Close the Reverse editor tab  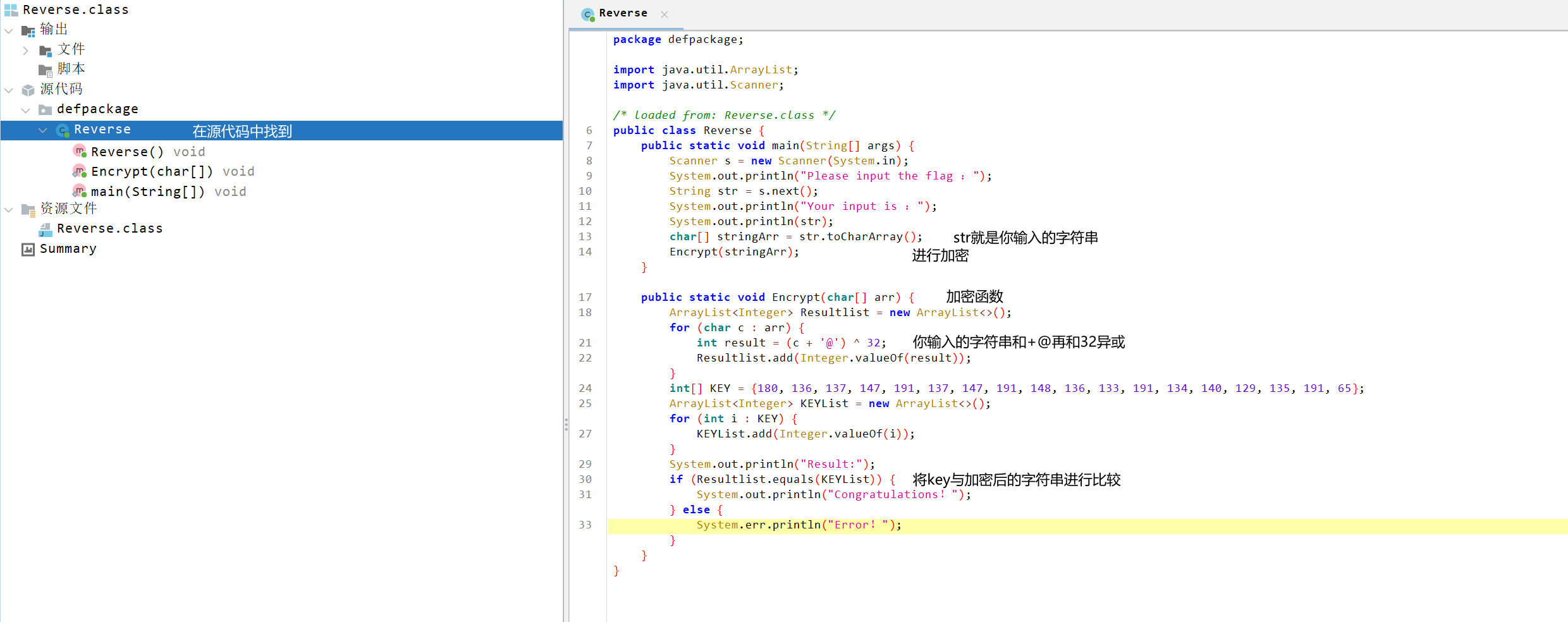pos(664,15)
